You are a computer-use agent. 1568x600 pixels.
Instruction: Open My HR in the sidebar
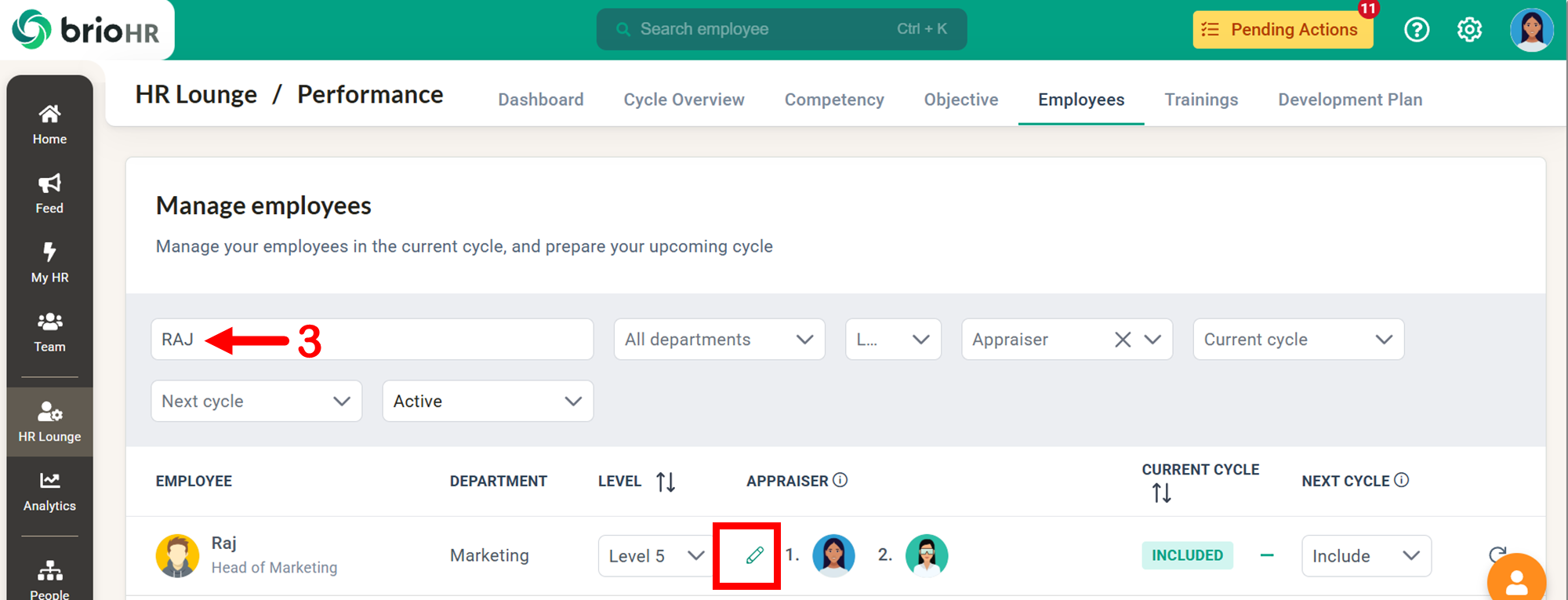pyautogui.click(x=49, y=262)
